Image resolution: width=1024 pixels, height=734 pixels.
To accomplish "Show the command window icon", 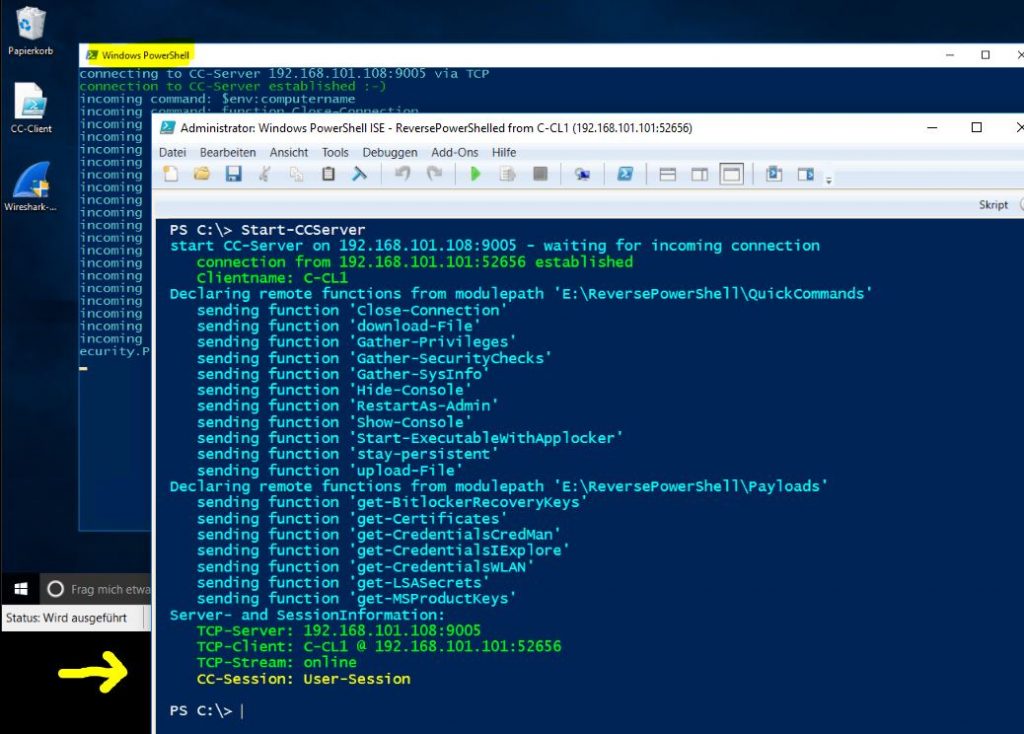I will coord(774,174).
